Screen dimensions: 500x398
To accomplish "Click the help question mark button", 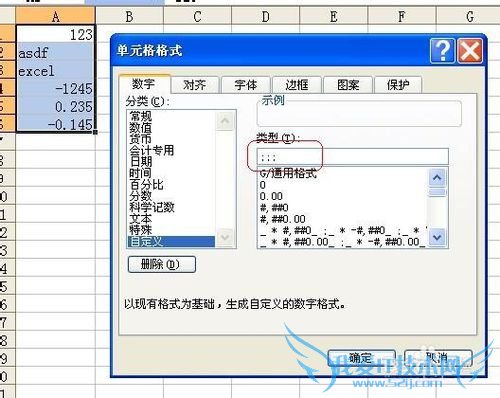I will click(x=442, y=51).
